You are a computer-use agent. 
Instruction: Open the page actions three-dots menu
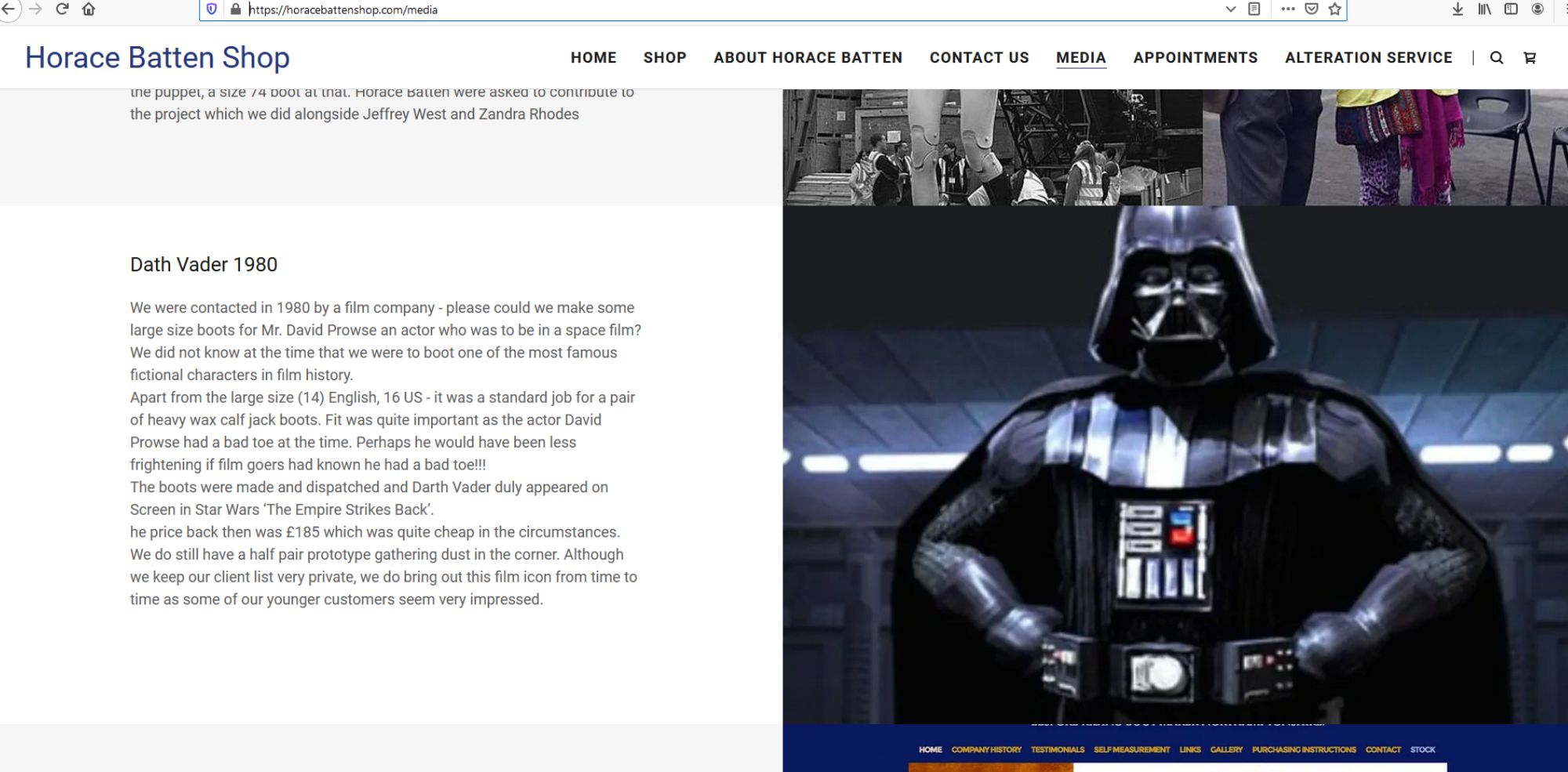pyautogui.click(x=1288, y=9)
